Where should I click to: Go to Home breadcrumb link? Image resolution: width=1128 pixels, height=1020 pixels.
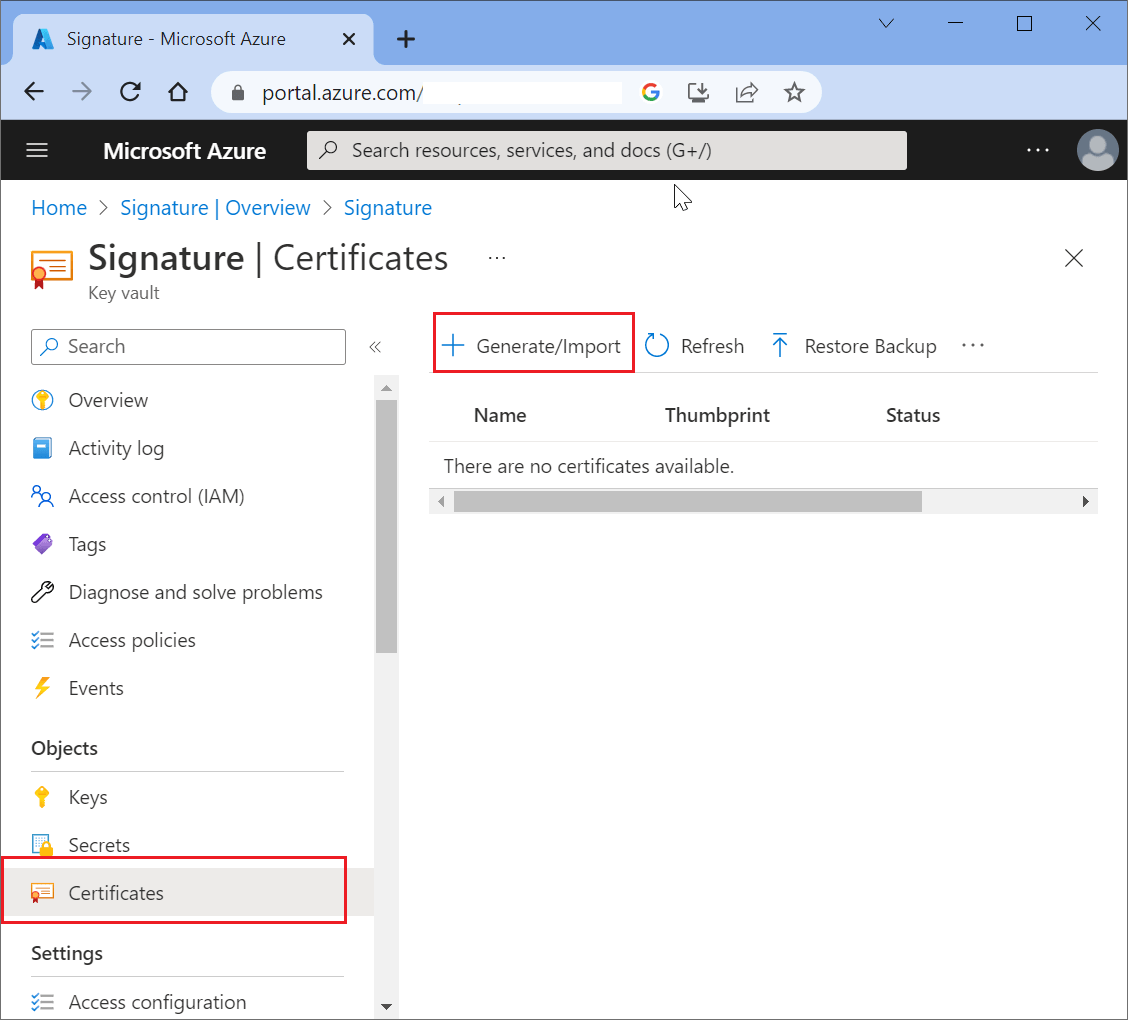(59, 208)
